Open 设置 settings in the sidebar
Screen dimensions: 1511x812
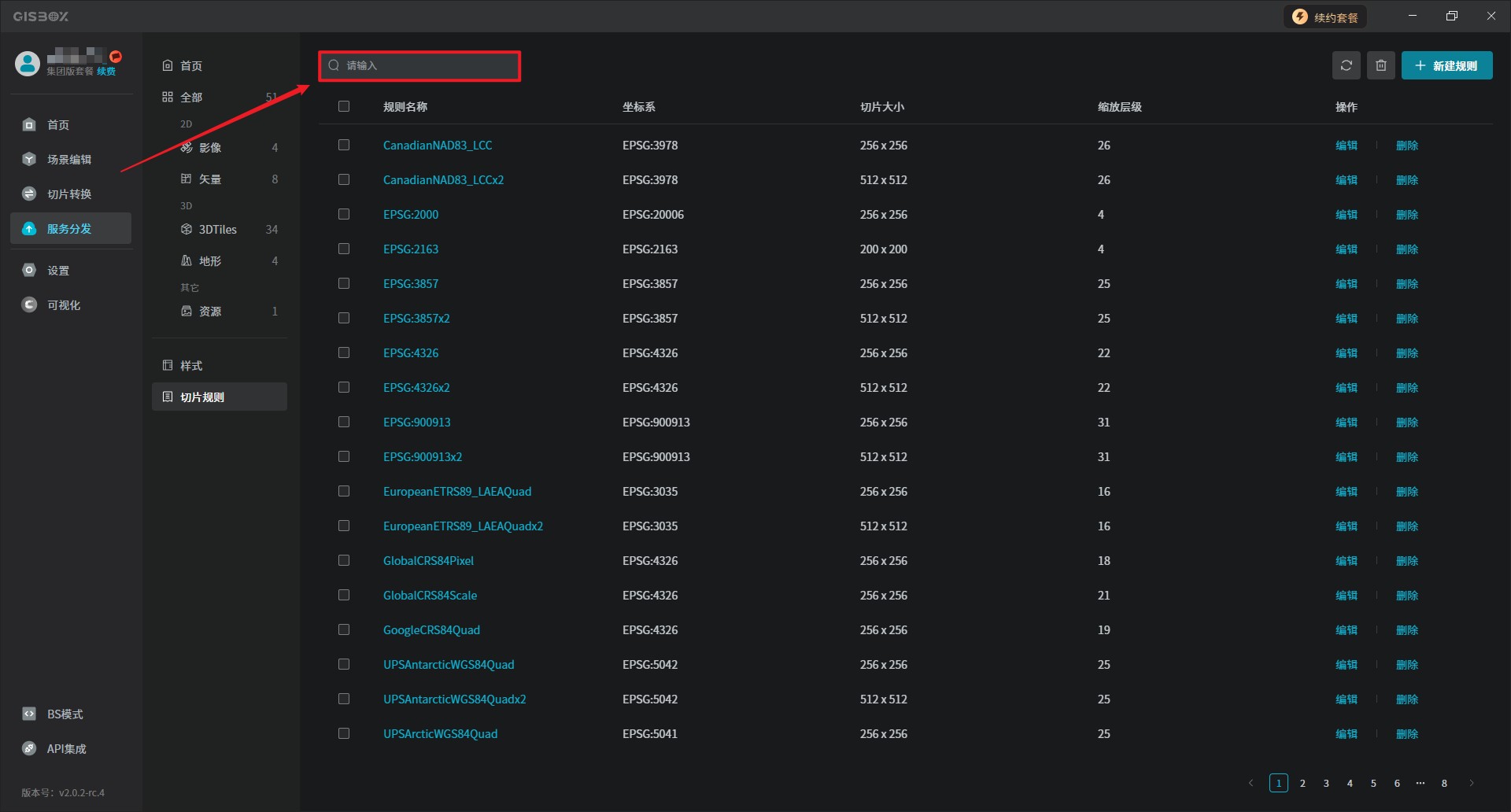pyautogui.click(x=58, y=271)
